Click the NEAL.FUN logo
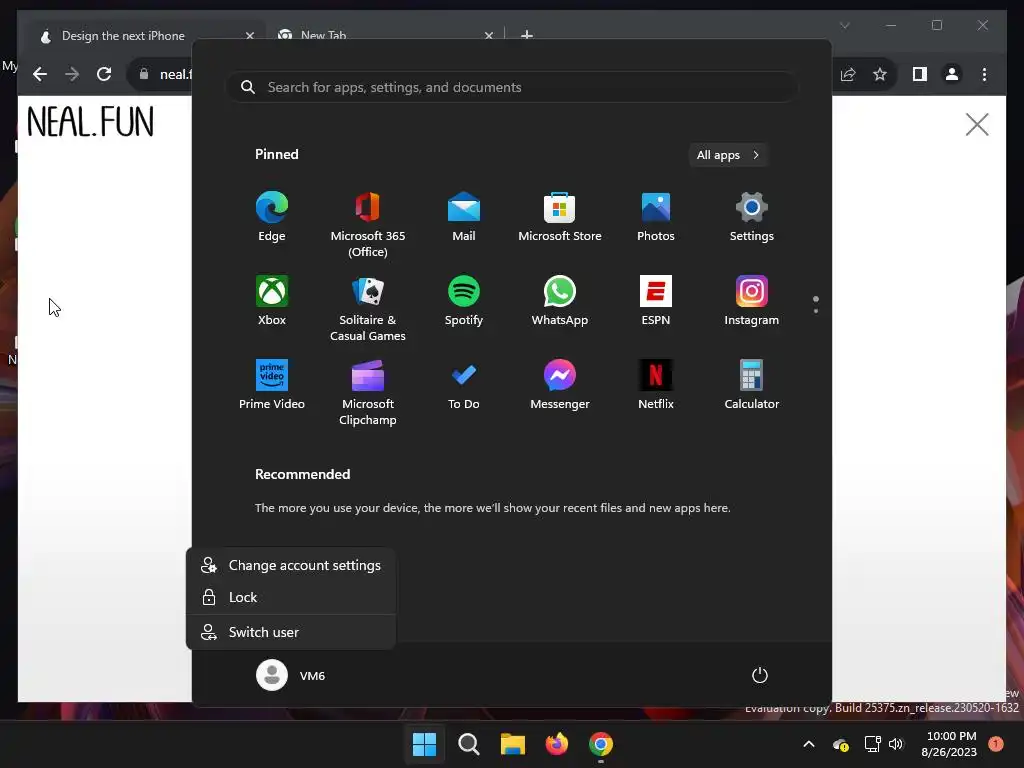The width and height of the screenshot is (1024, 768). point(91,121)
